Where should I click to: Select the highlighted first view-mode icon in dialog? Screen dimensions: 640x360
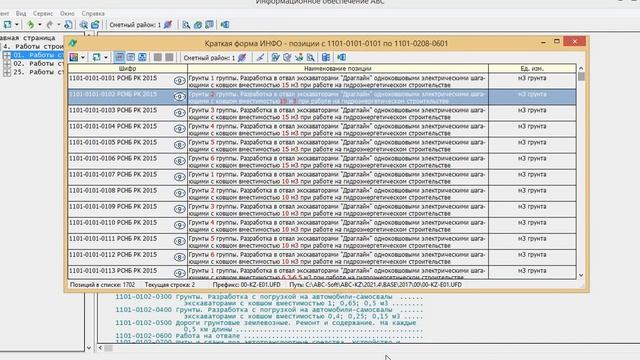point(119,57)
